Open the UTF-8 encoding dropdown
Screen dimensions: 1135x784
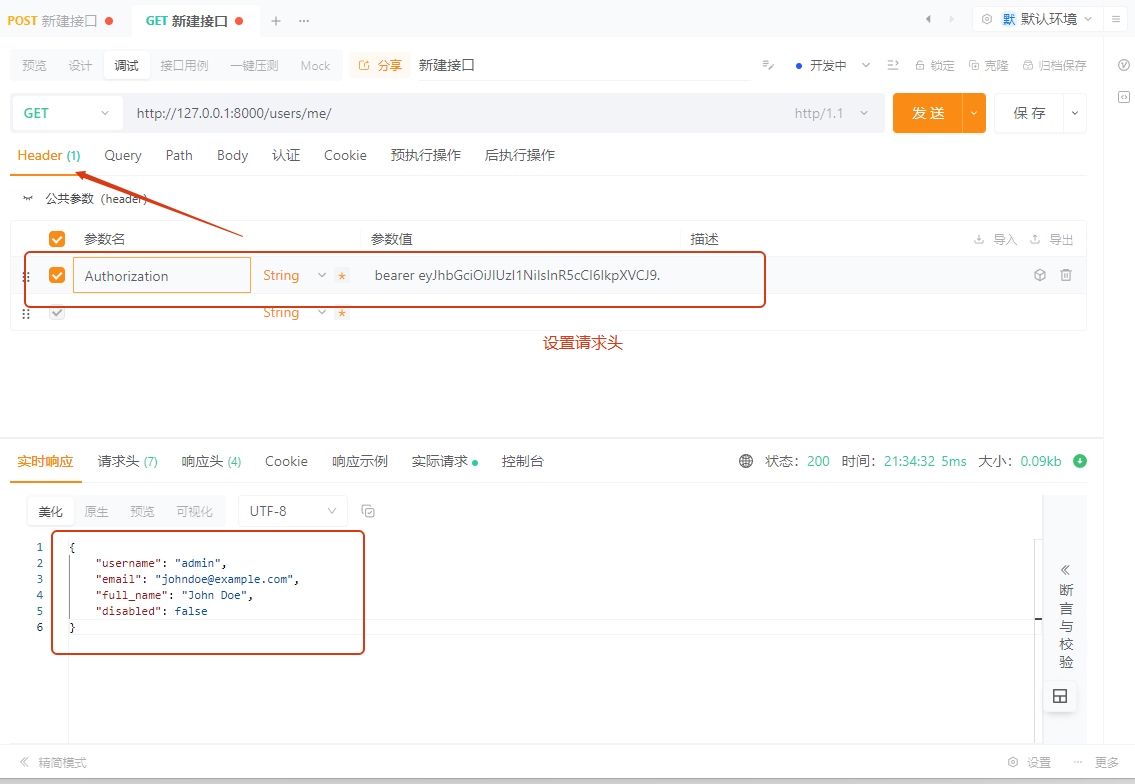(x=292, y=511)
